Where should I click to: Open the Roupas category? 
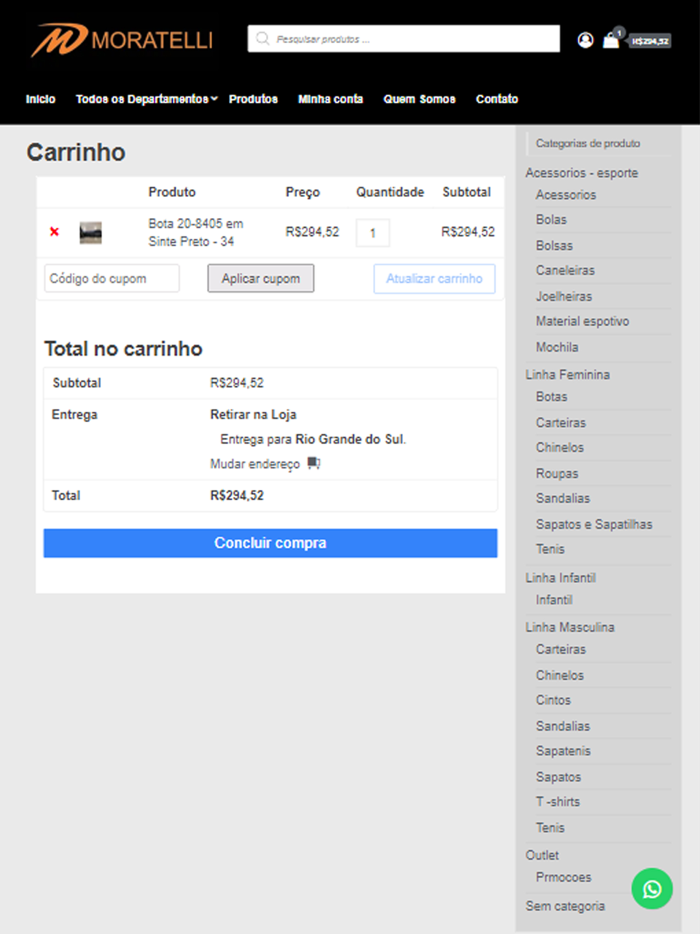557,474
